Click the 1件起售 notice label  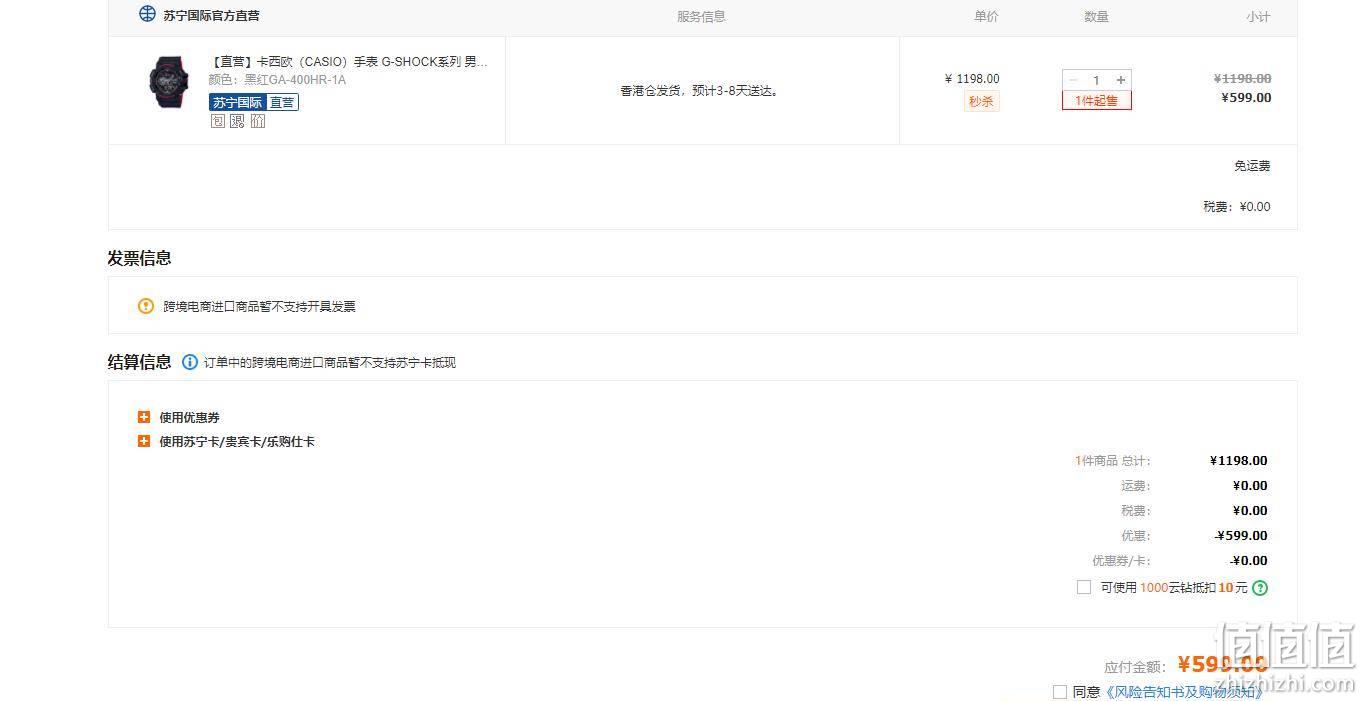pyautogui.click(x=1096, y=100)
